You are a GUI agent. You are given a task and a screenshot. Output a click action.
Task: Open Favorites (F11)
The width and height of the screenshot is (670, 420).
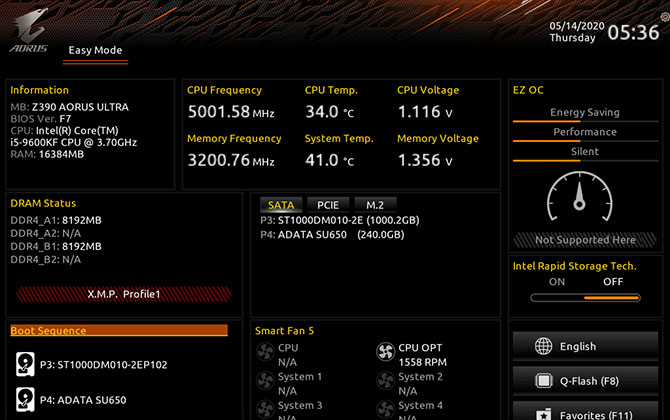coord(585,411)
